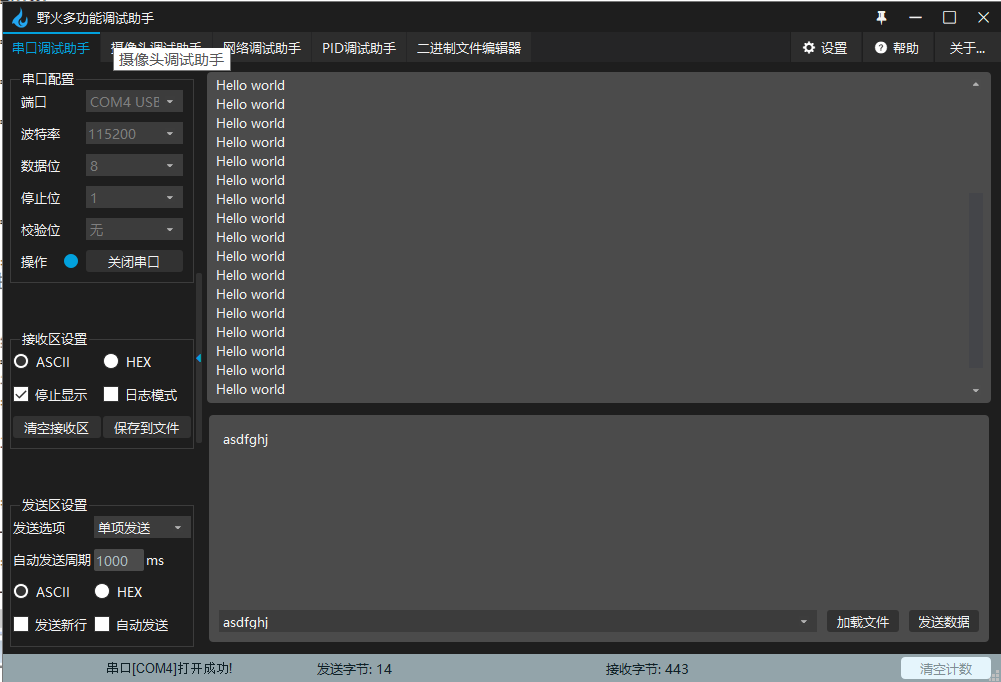
Task: Open the 停止位 stop bits dropdown
Action: (x=134, y=197)
